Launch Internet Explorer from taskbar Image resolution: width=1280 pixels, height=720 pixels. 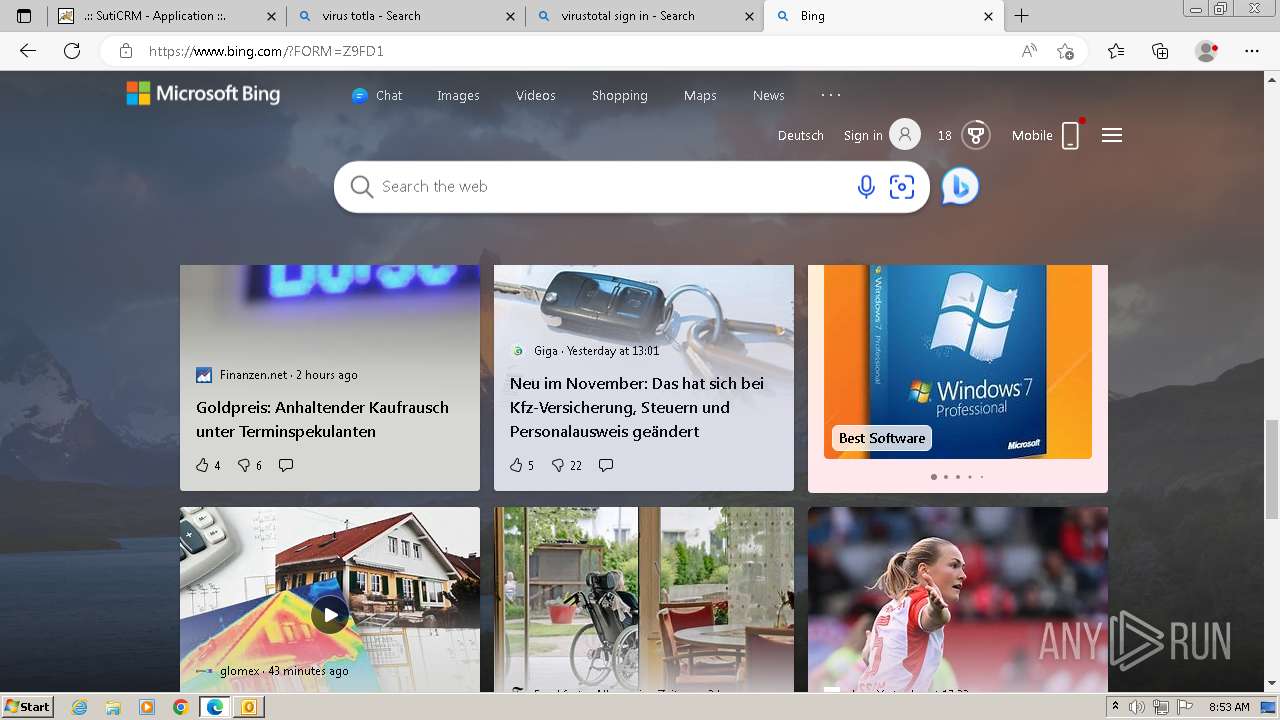(x=80, y=707)
